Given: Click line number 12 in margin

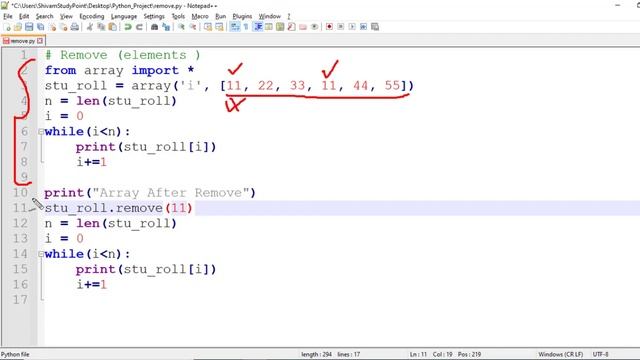Looking at the screenshot, I should pyautogui.click(x=20, y=223).
